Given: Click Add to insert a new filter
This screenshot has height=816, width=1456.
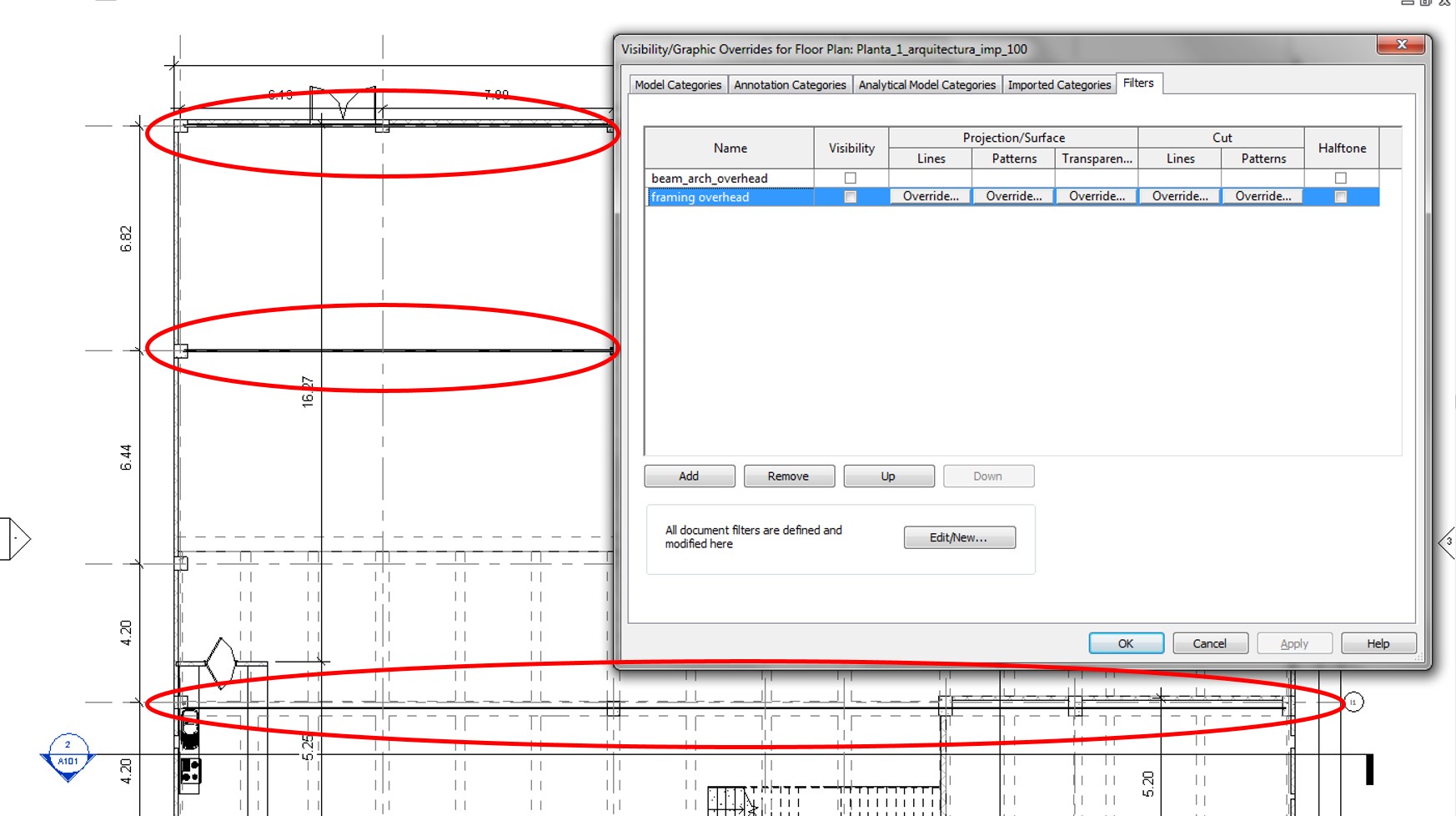Looking at the screenshot, I should [x=688, y=476].
